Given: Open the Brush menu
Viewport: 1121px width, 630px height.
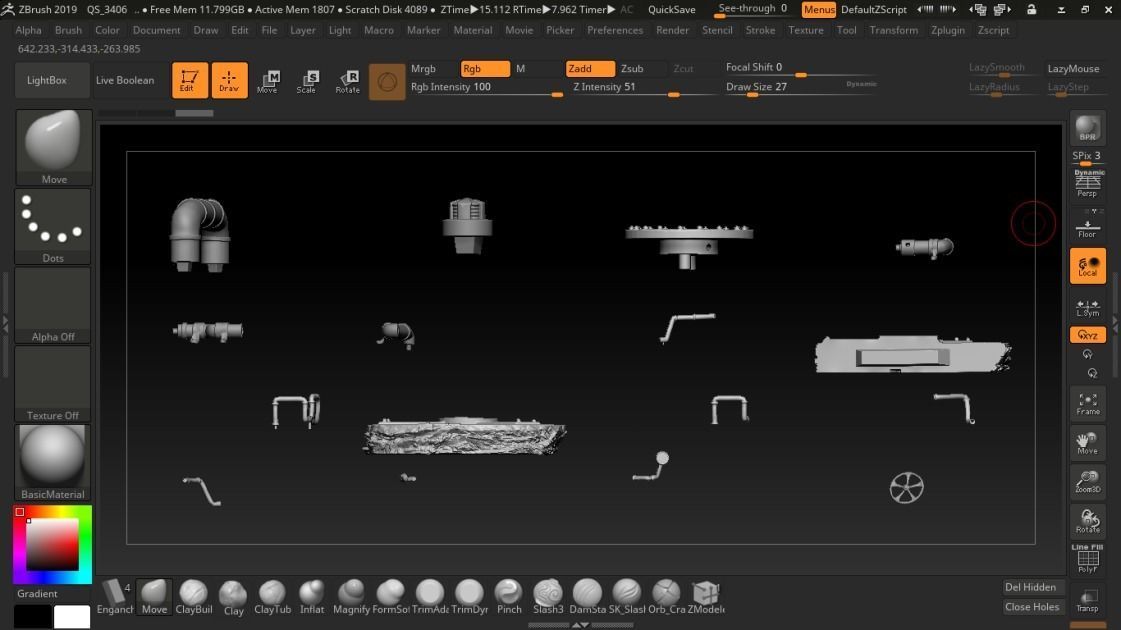Looking at the screenshot, I should coord(68,30).
